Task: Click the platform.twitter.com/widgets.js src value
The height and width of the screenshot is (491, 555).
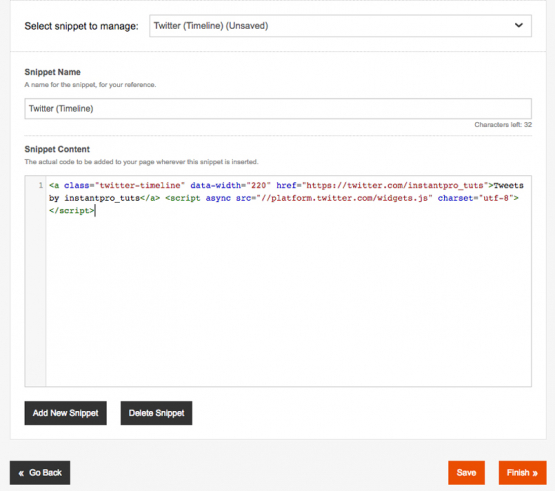Action: tap(345, 198)
